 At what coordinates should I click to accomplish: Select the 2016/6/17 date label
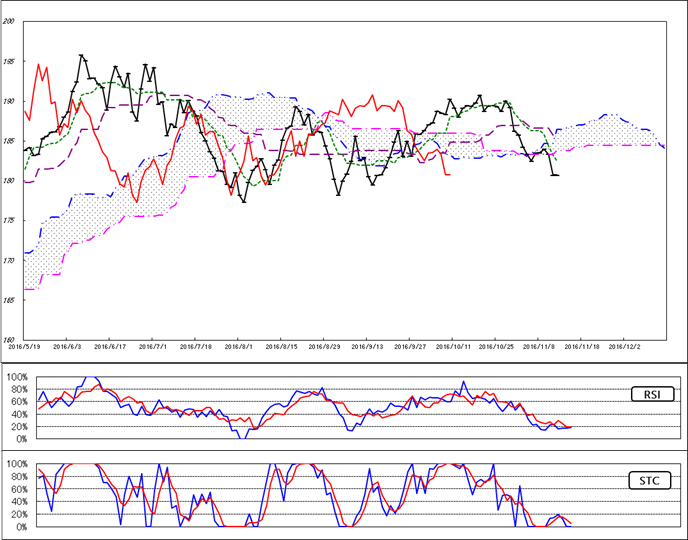click(x=109, y=347)
